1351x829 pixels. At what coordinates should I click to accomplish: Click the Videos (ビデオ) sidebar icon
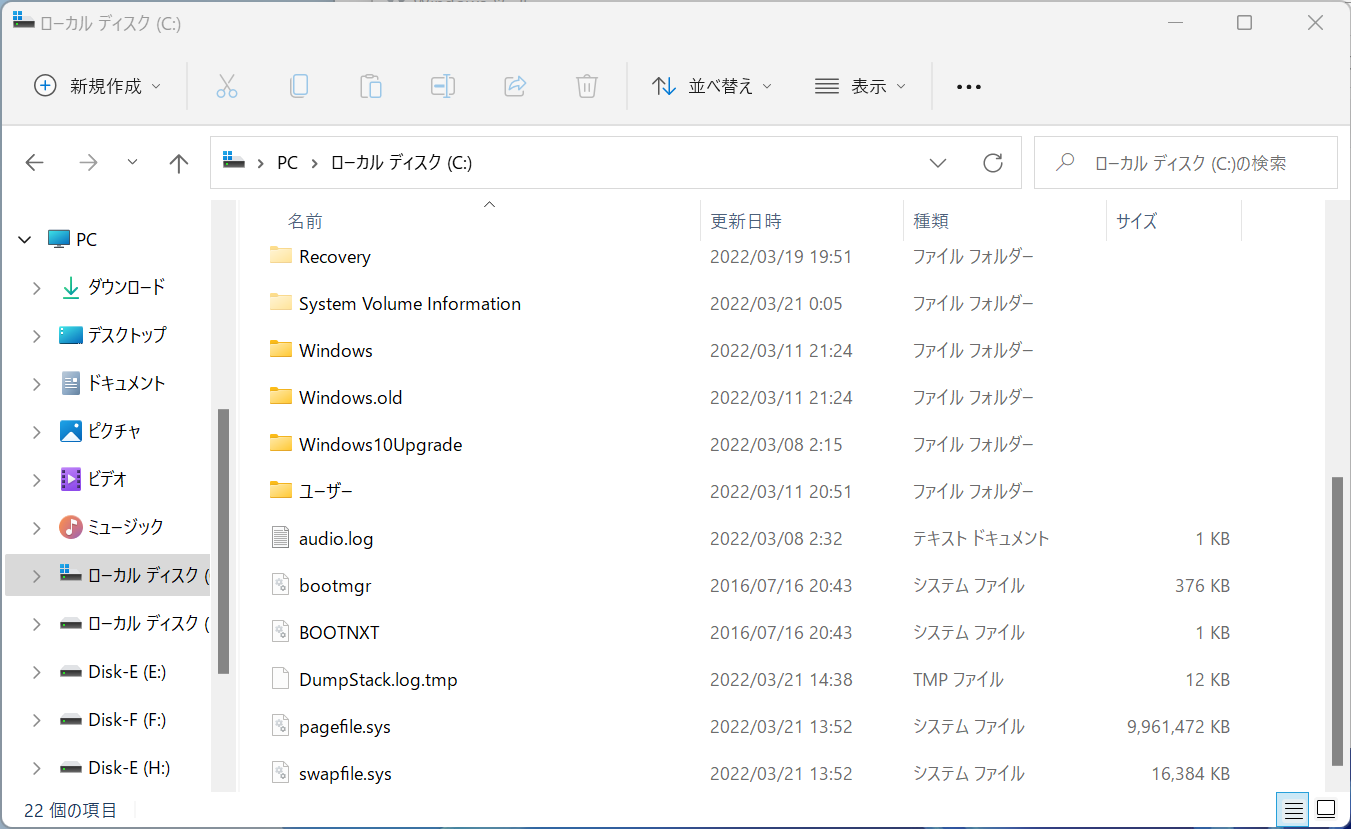71,479
